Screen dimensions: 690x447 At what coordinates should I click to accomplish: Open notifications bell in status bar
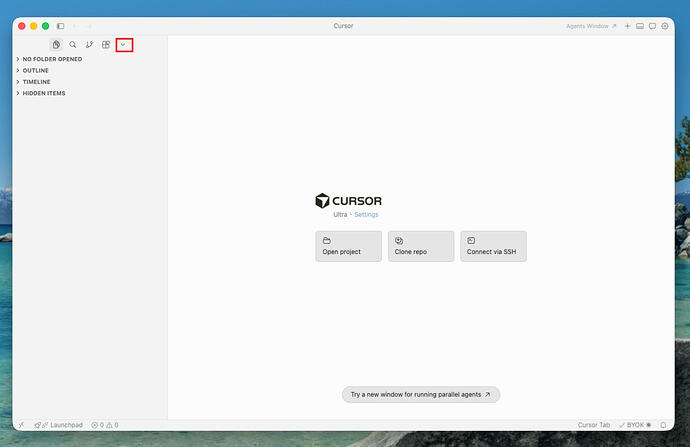663,425
